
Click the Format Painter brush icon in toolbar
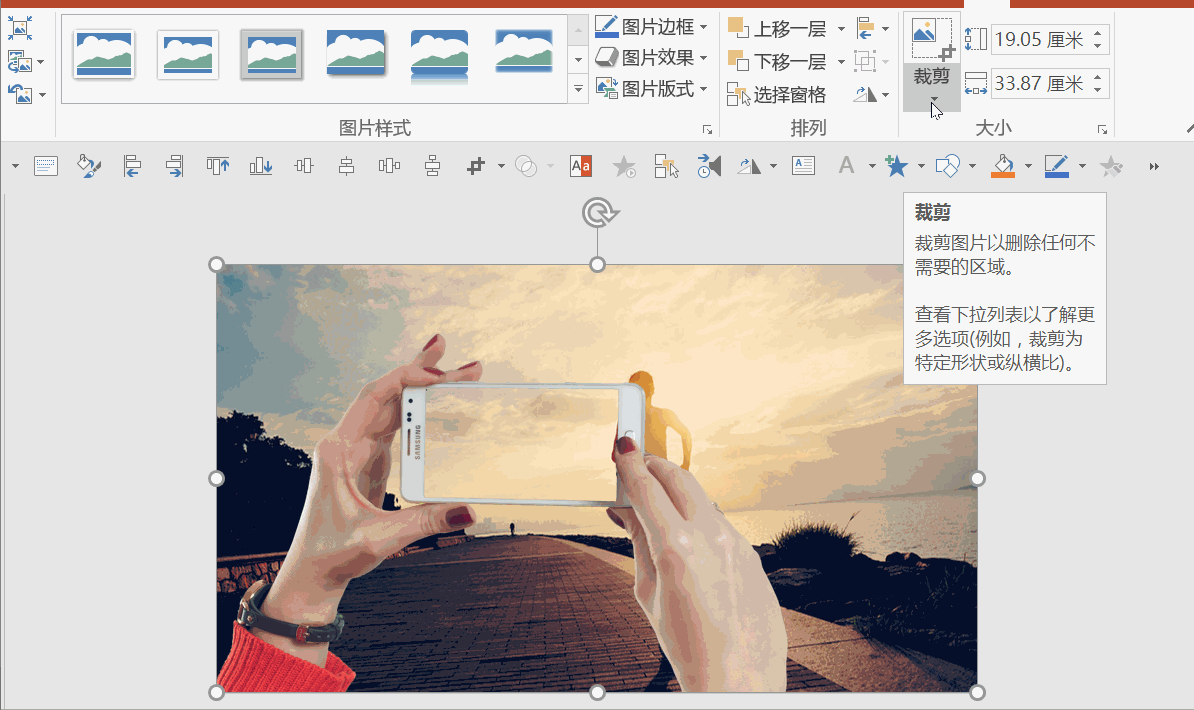[x=89, y=166]
